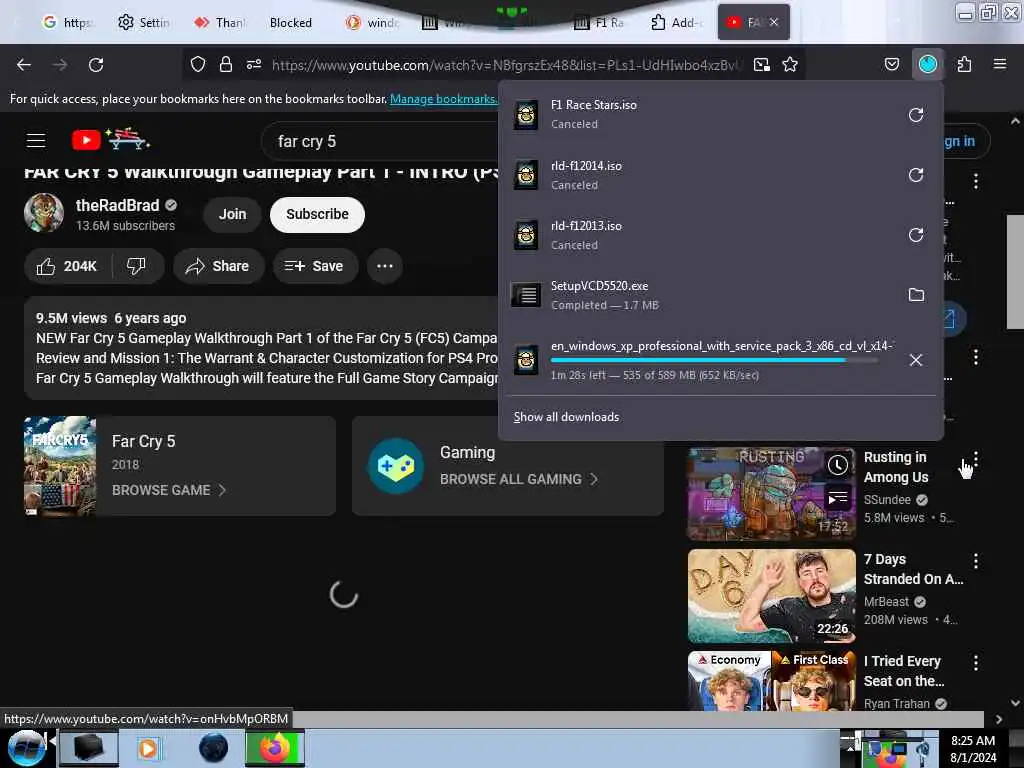Expand BROWSE ALL GAMING section
Screen dimensions: 1024x768
click(519, 479)
